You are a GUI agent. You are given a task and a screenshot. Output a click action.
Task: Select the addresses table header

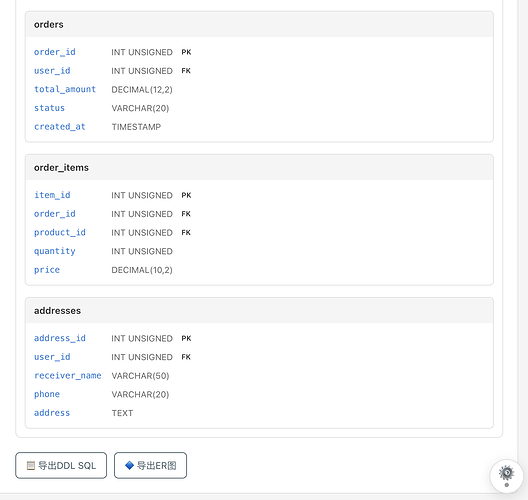(x=259, y=311)
